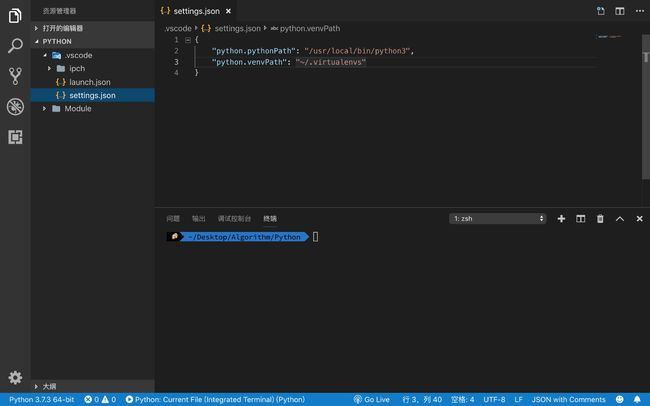The width and height of the screenshot is (650, 406).
Task: Collapse the JSON object fold marker on line 1
Action: (188, 40)
